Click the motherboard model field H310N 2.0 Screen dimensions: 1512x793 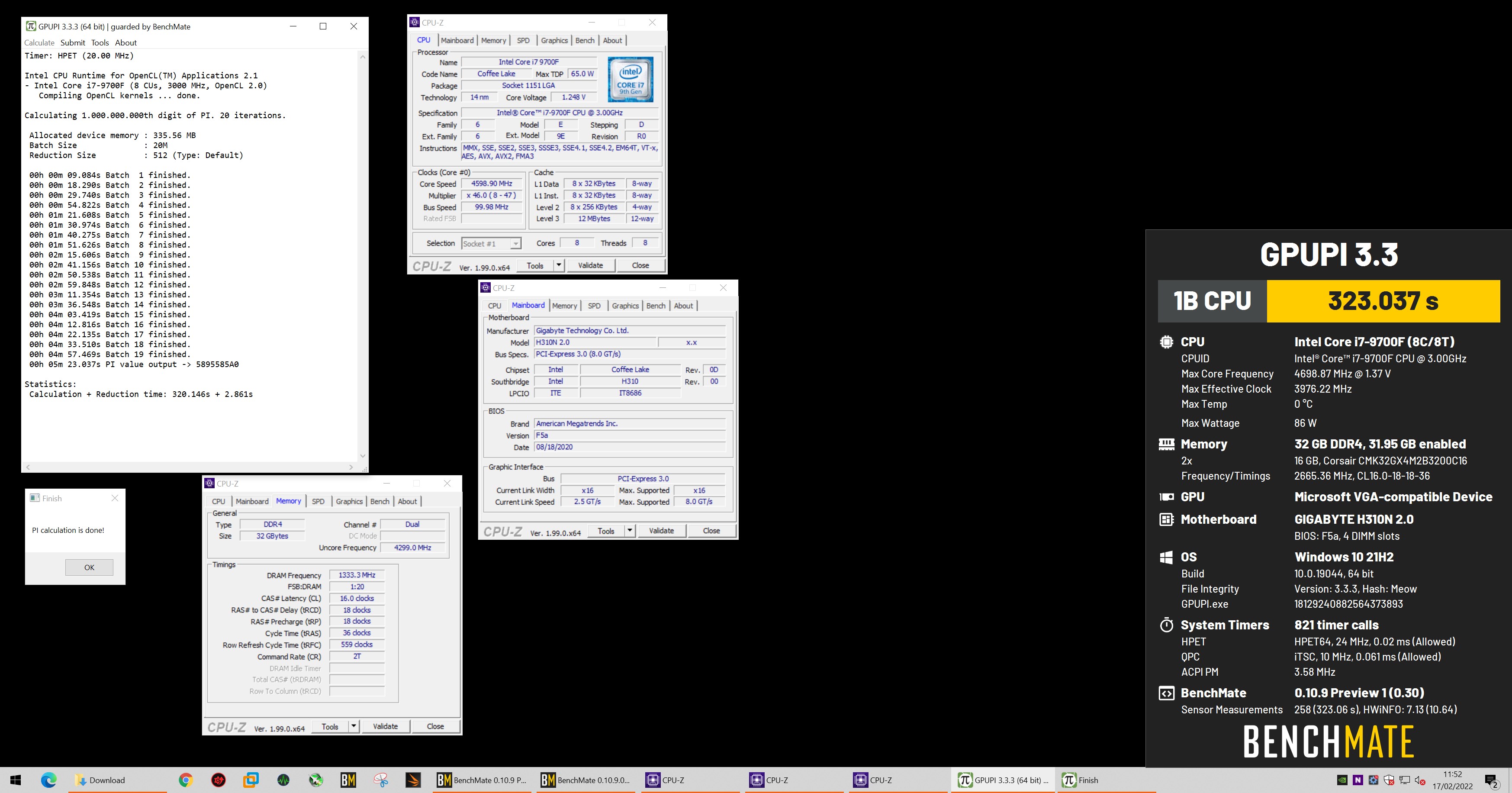tap(595, 342)
